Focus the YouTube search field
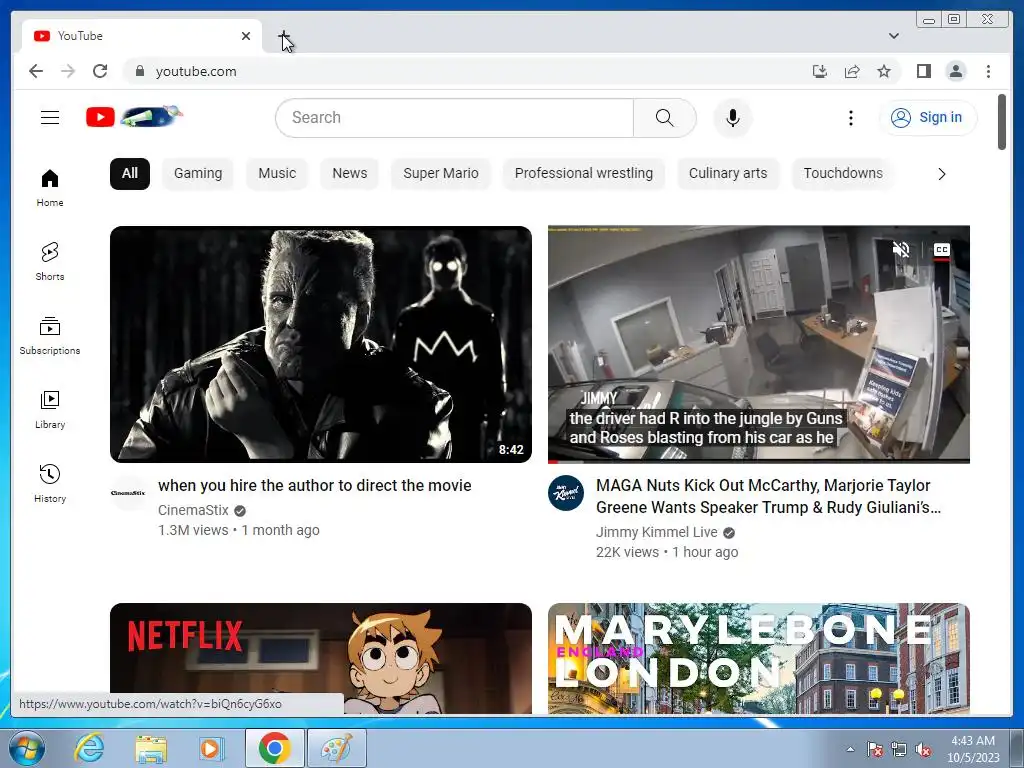Screen dimensions: 1024x768 coord(455,118)
